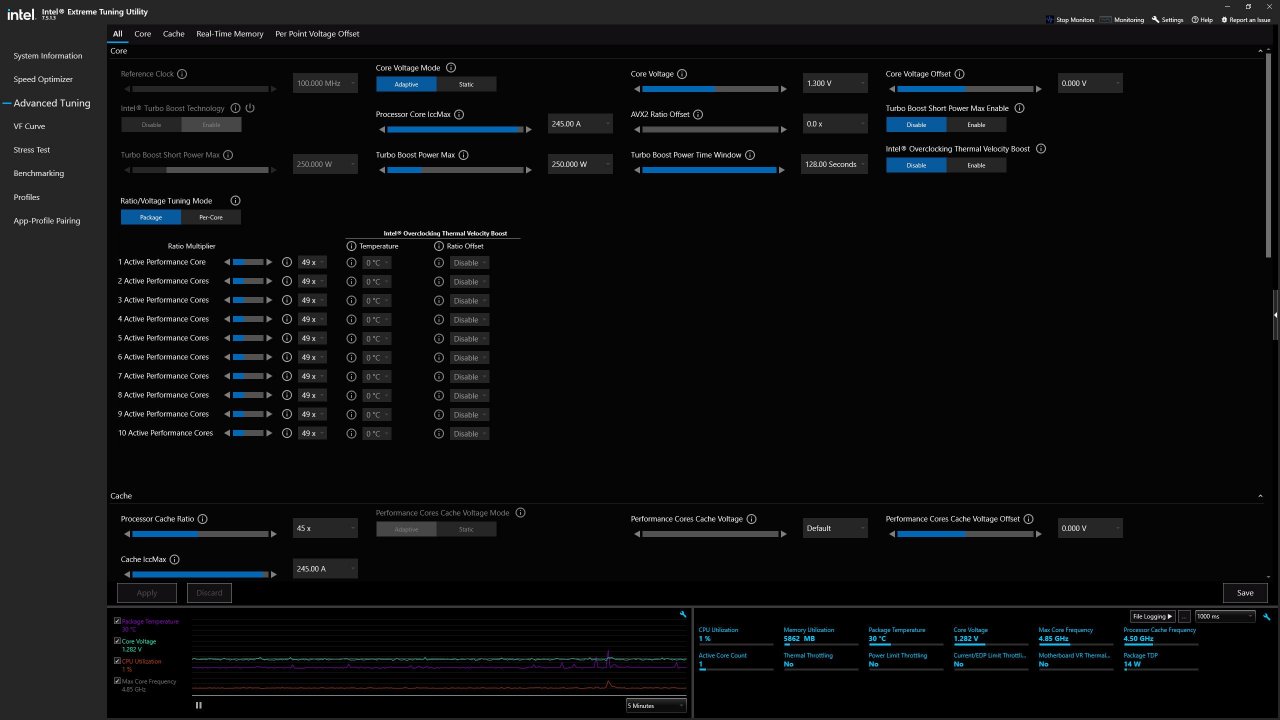Click the Apply button
This screenshot has height=720, width=1280.
coord(146,592)
